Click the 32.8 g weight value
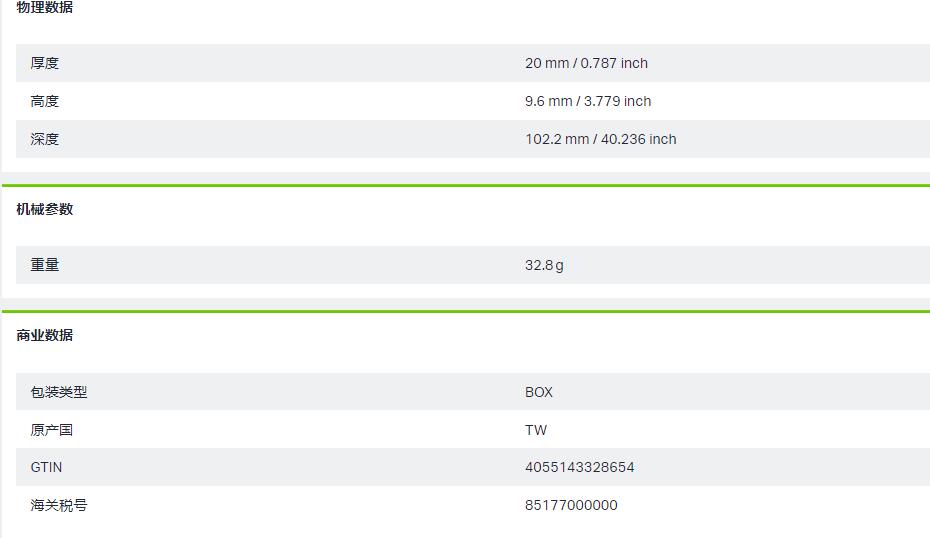The width and height of the screenshot is (930, 538). [544, 265]
